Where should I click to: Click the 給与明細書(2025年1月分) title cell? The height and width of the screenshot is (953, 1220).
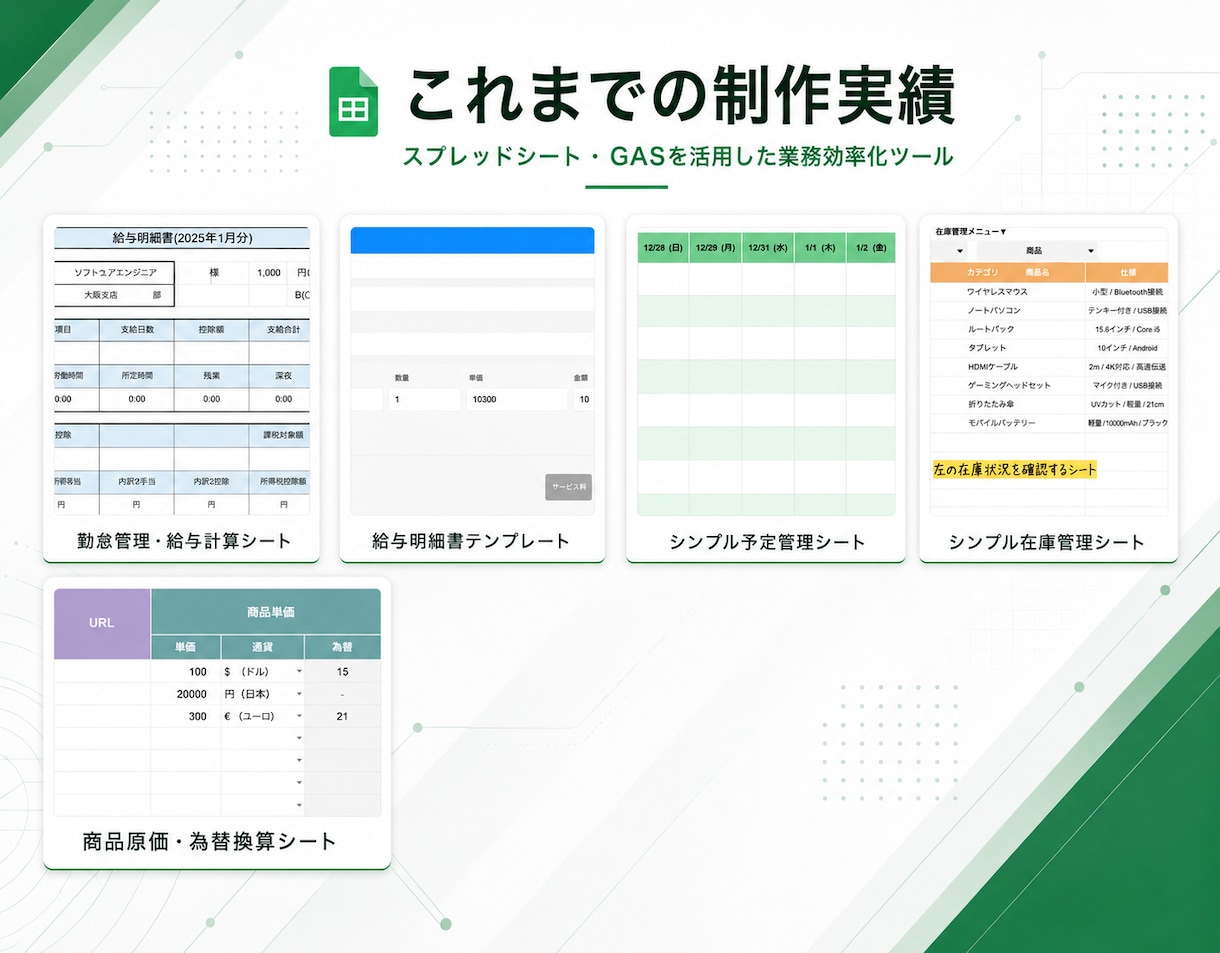[x=182, y=238]
